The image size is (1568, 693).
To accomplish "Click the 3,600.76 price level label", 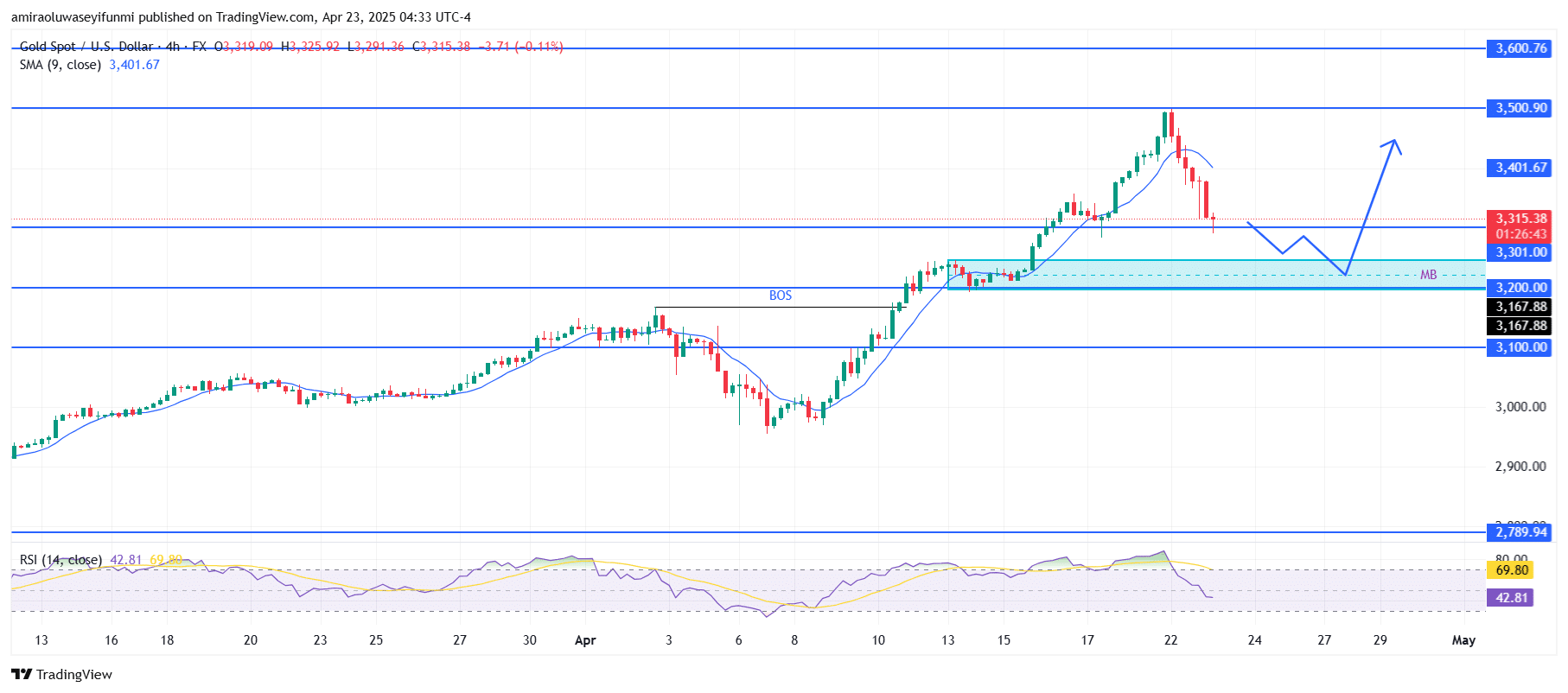I will click(x=1520, y=48).
